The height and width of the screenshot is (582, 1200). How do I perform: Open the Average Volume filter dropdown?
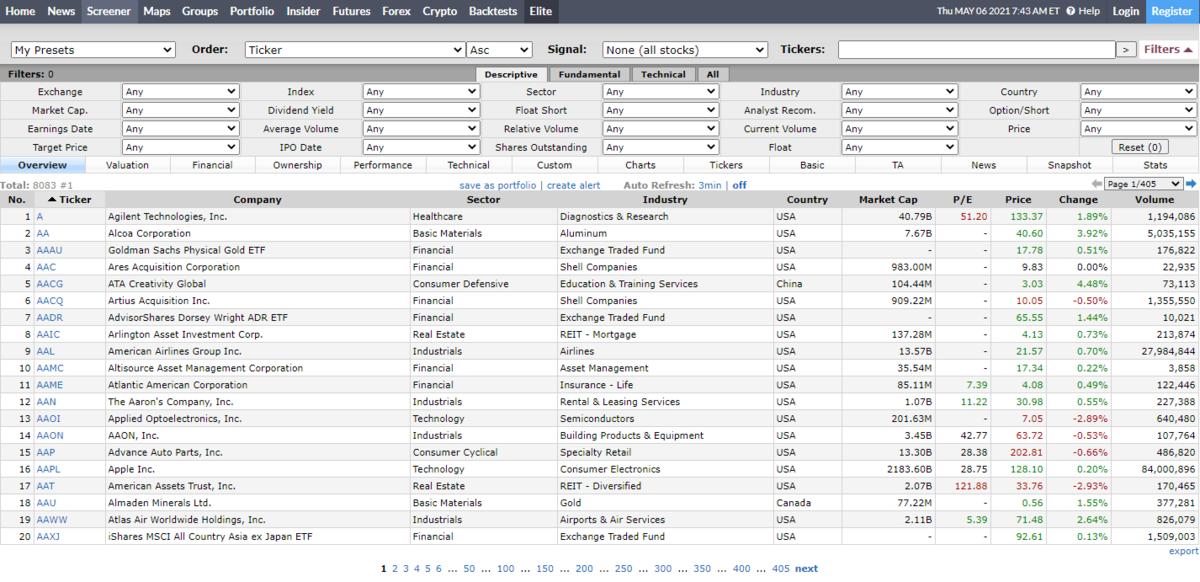coord(421,128)
